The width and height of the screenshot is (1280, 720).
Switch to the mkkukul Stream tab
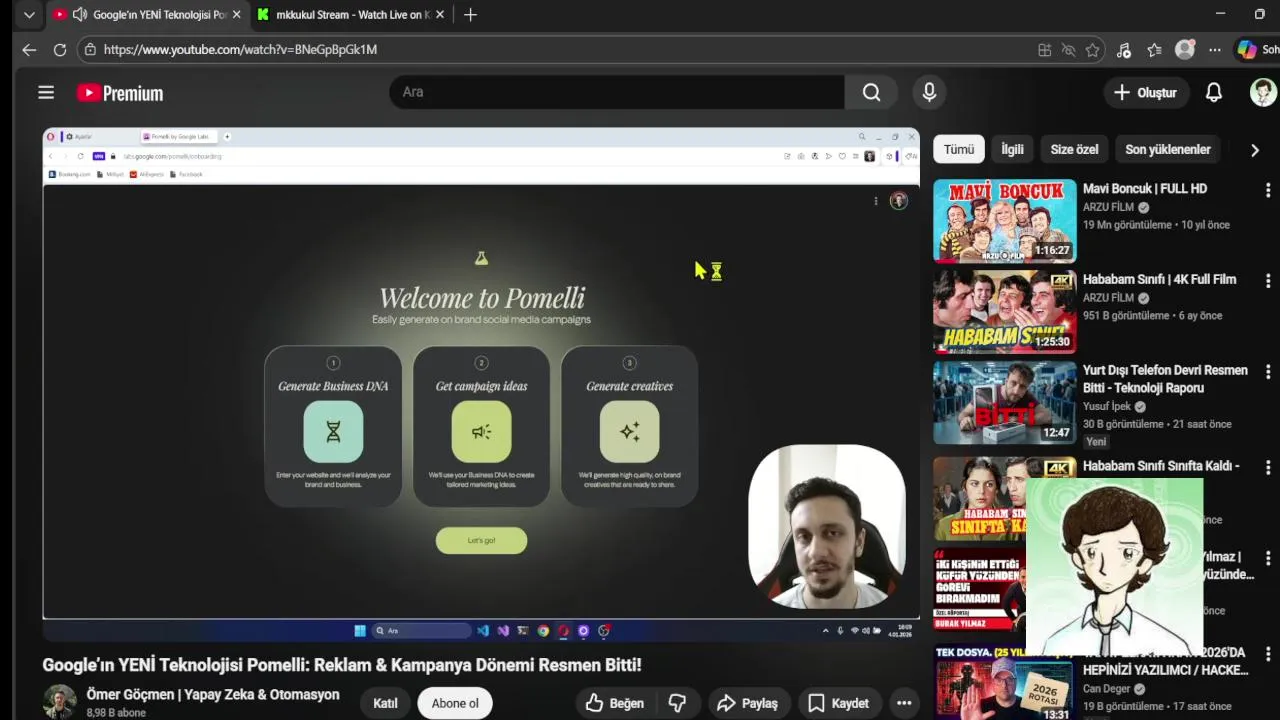[x=349, y=15]
